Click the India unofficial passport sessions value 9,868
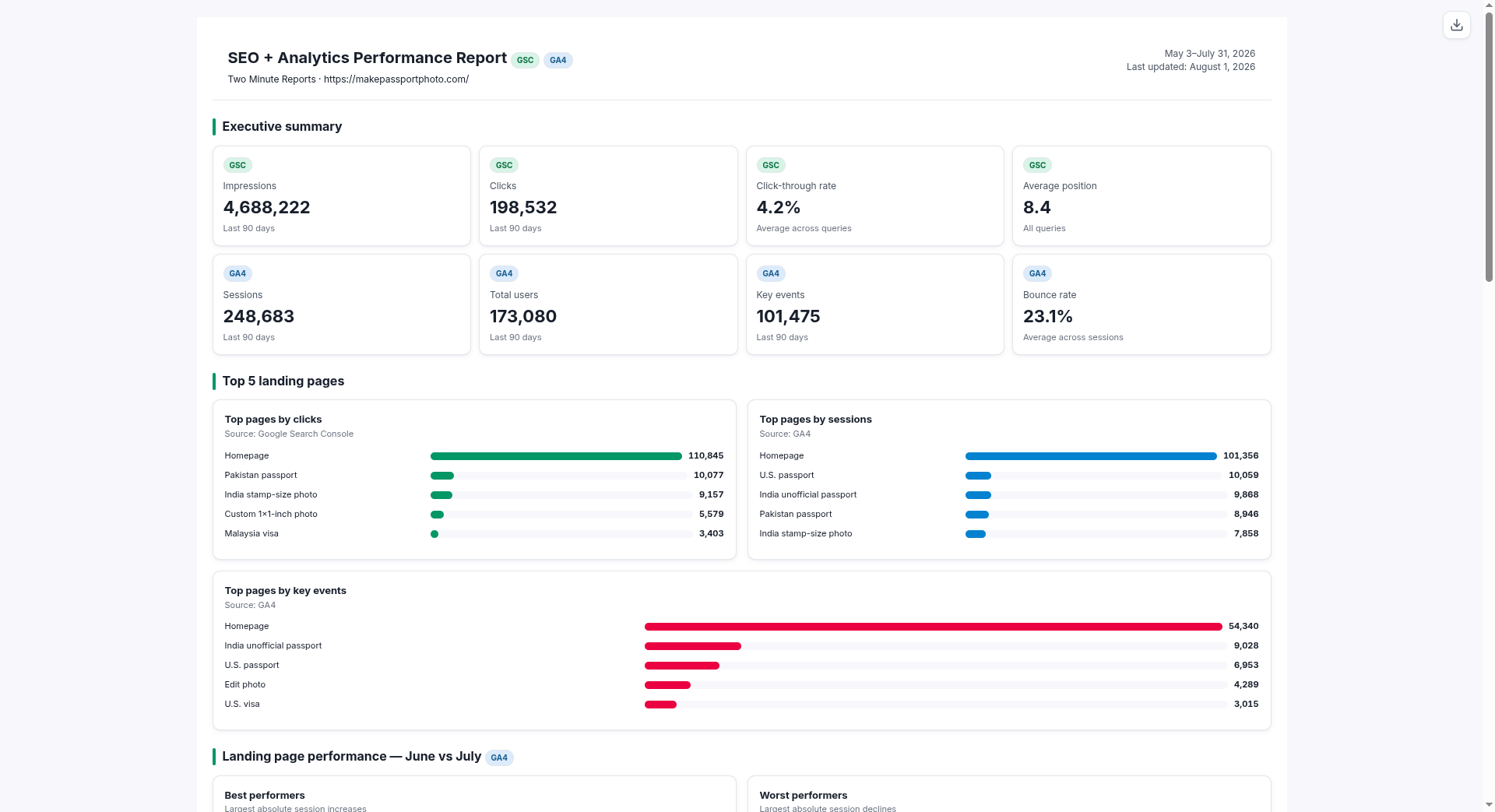The width and height of the screenshot is (1495, 812). tap(1246, 495)
